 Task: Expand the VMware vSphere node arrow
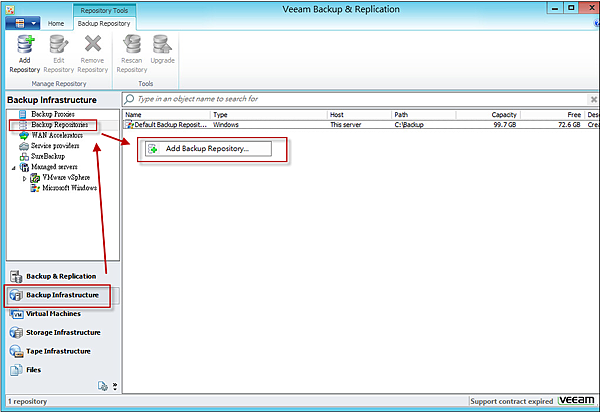[24, 178]
